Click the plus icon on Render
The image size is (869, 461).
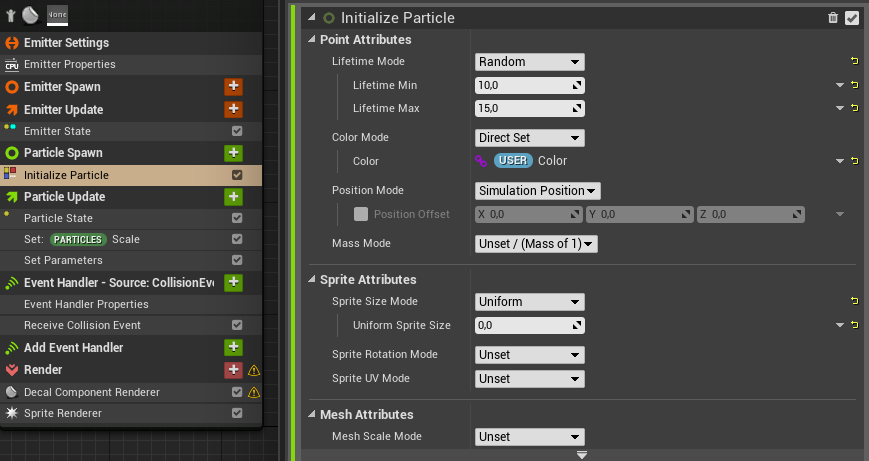point(233,370)
